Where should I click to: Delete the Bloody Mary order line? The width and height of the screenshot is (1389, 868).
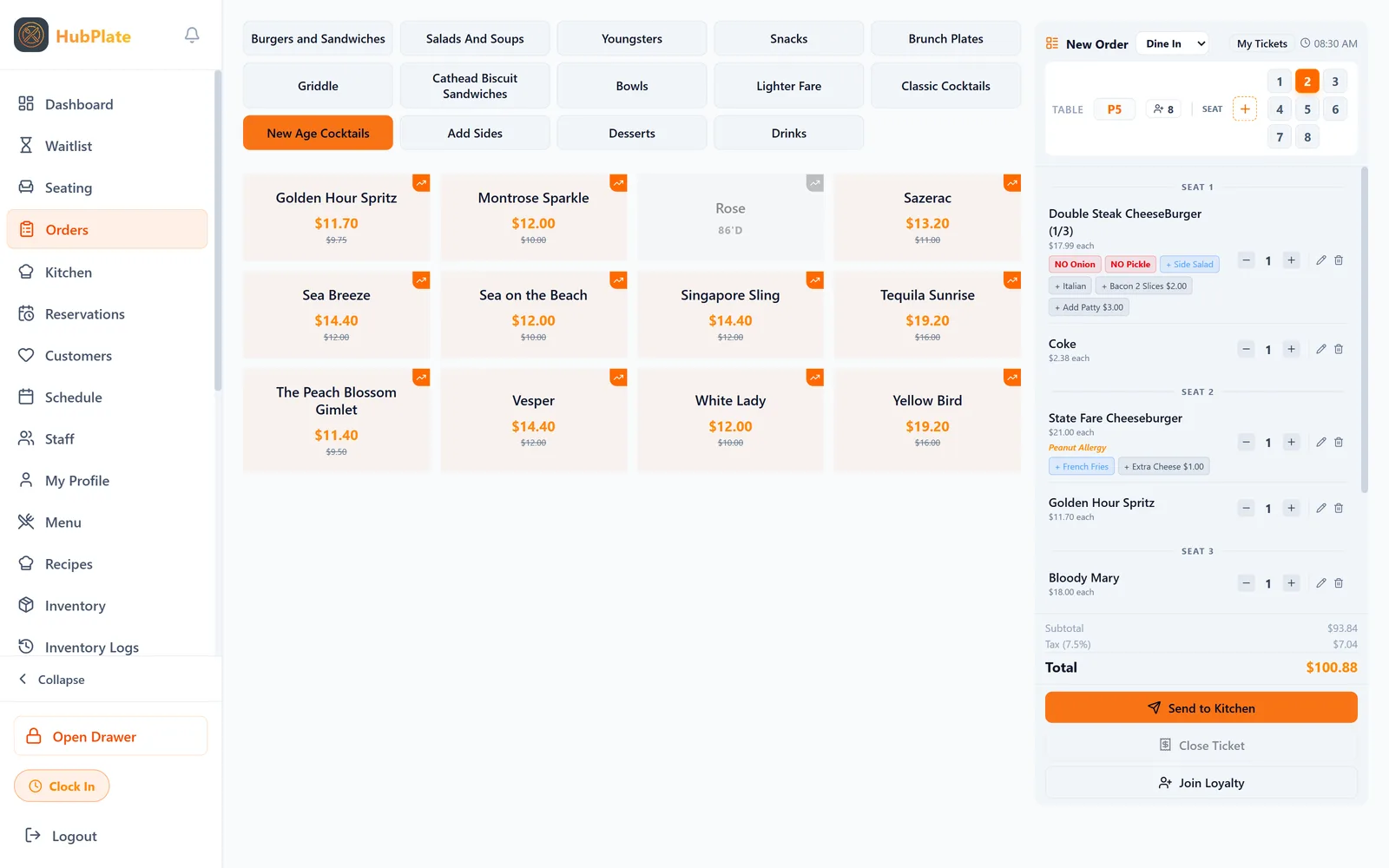coord(1339,583)
